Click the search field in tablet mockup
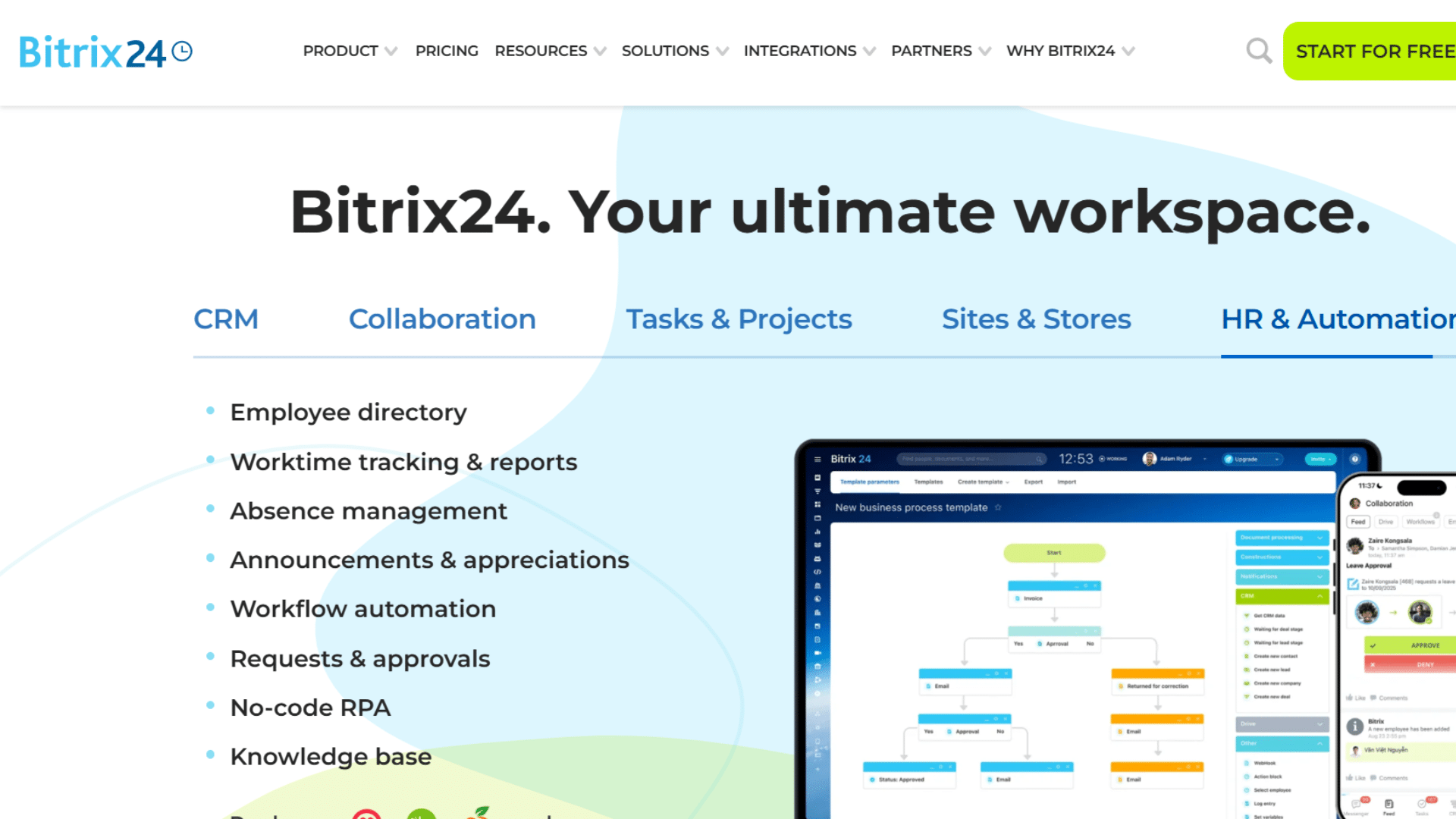The image size is (1456, 819). pyautogui.click(x=971, y=460)
